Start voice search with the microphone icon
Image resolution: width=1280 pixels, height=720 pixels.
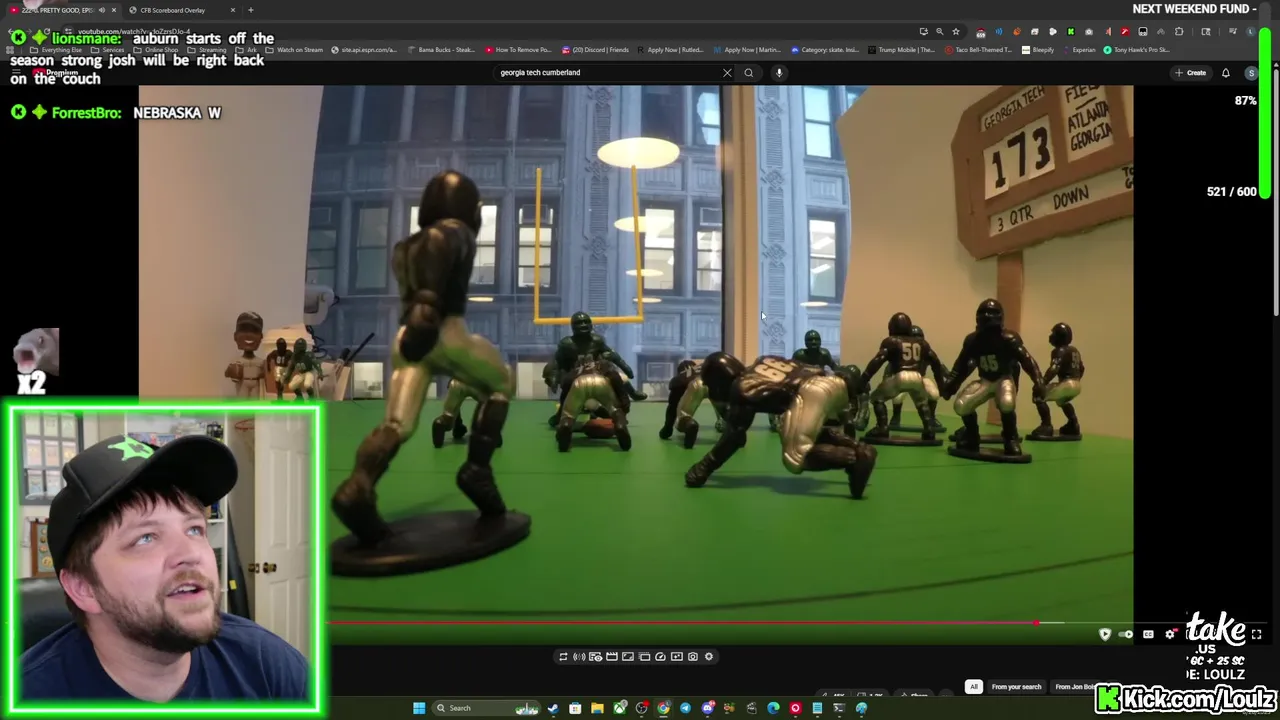(779, 72)
